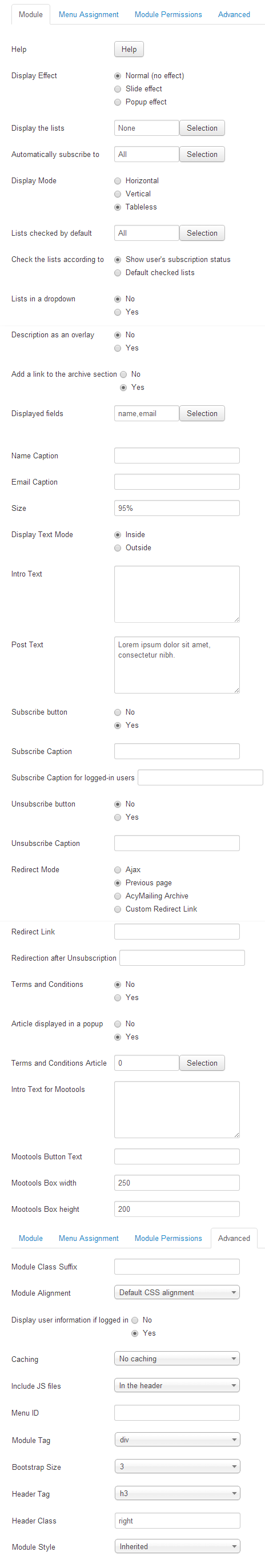The height and width of the screenshot is (1568, 265).
Task: Expand the Caching dropdown
Action: click(x=176, y=1359)
